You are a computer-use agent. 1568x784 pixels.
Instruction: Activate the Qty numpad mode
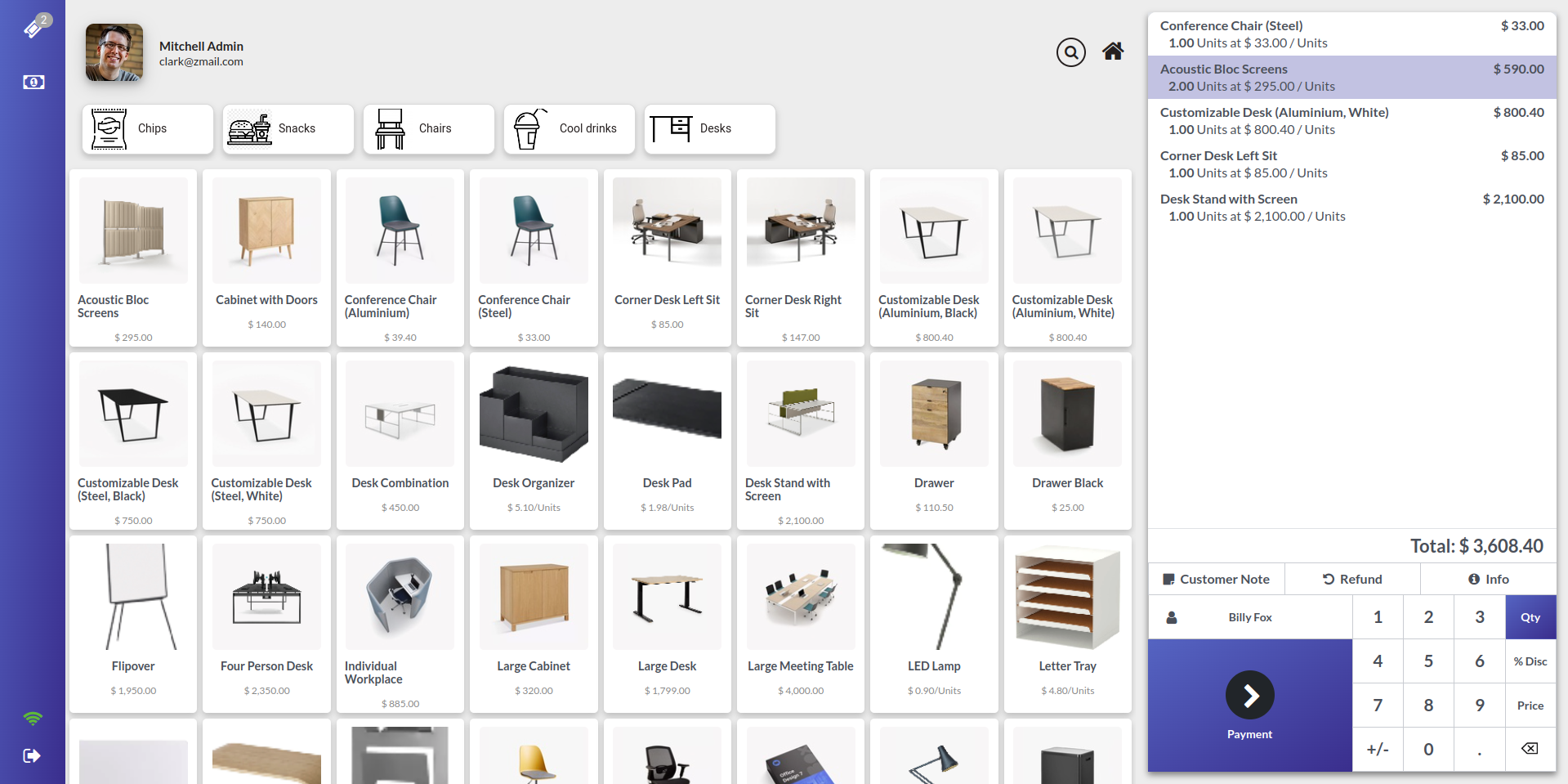pos(1530,617)
